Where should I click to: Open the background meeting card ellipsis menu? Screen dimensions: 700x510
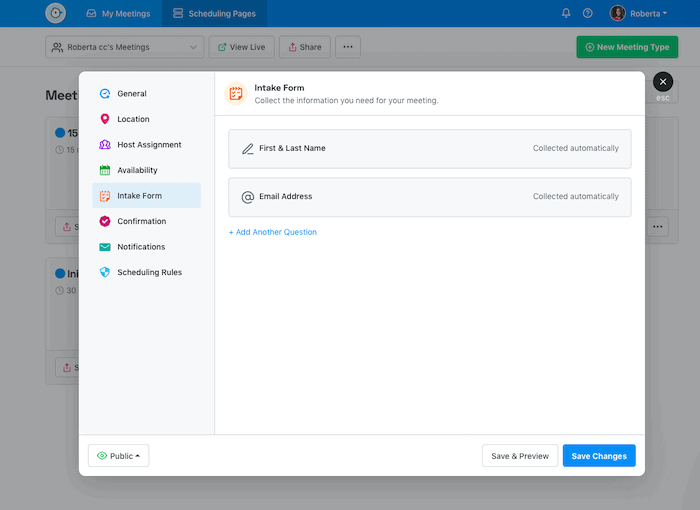(x=658, y=226)
